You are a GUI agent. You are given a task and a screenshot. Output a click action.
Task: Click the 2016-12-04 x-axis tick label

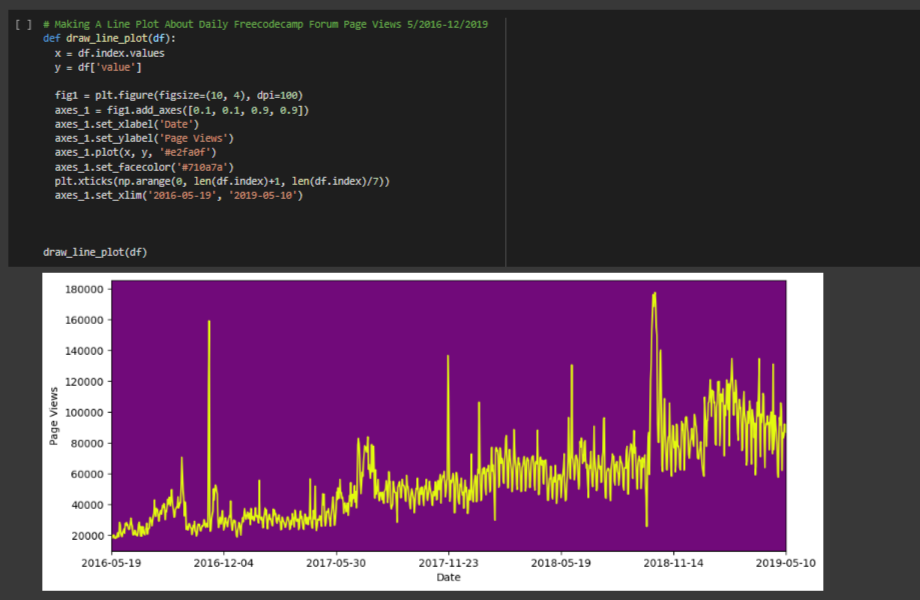point(224,563)
